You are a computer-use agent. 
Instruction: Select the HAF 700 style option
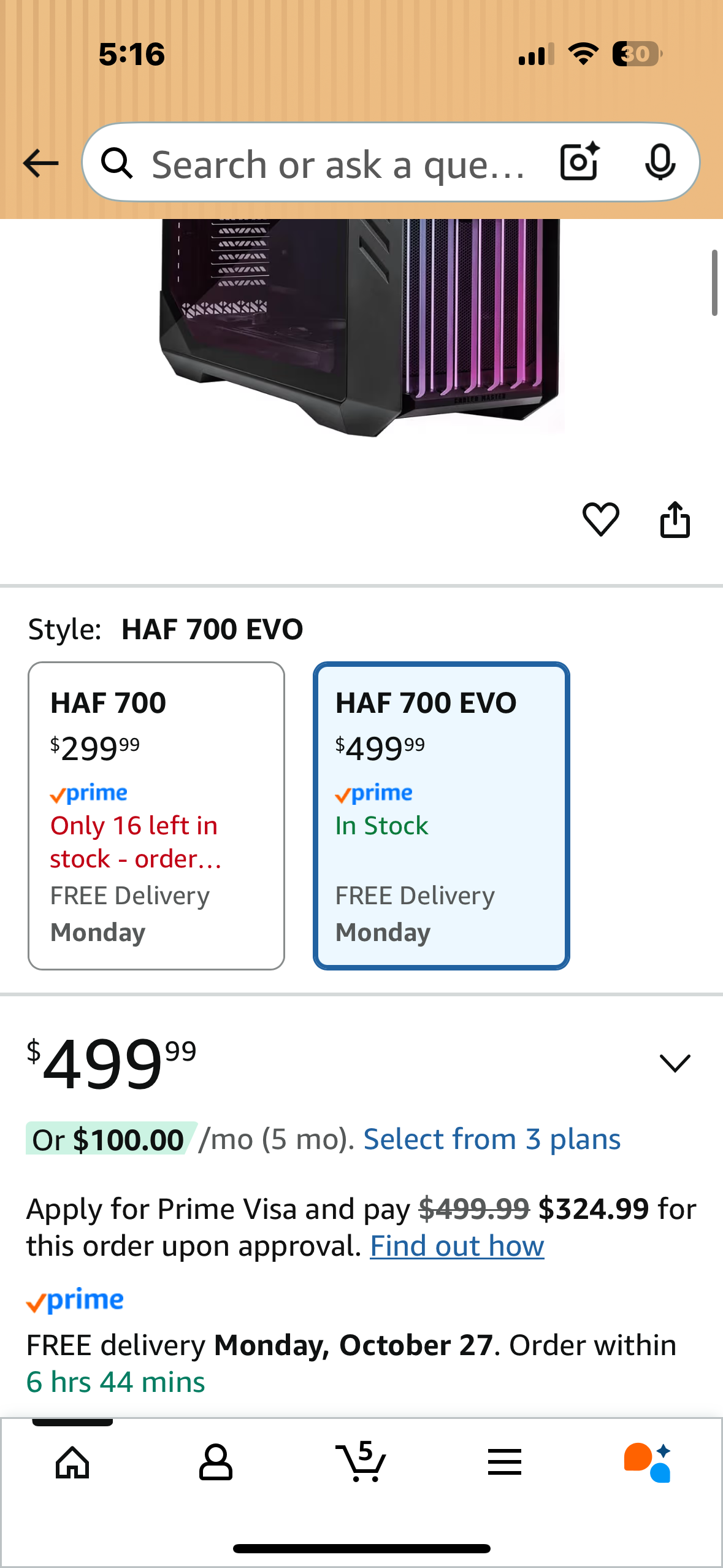[156, 816]
